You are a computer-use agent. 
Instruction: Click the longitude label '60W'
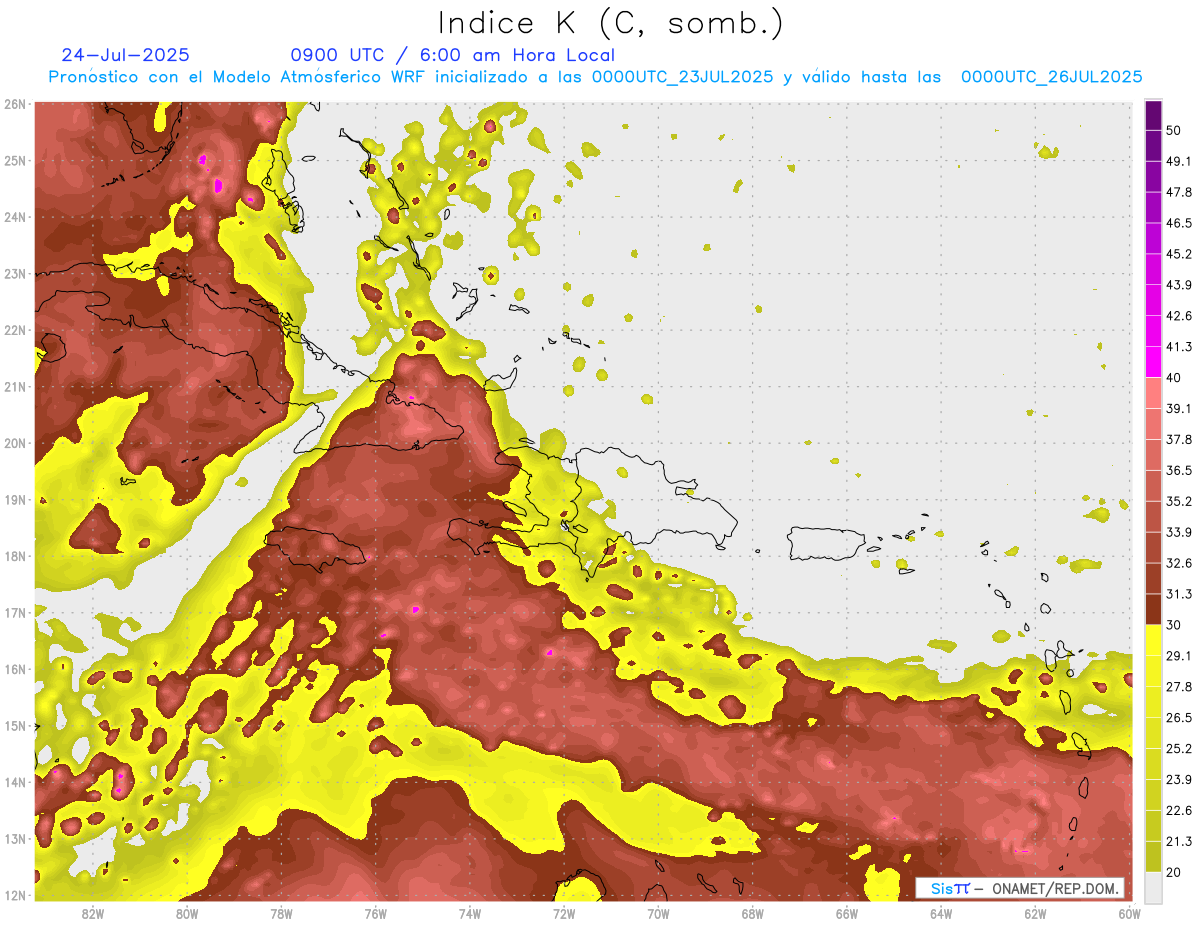[1130, 914]
